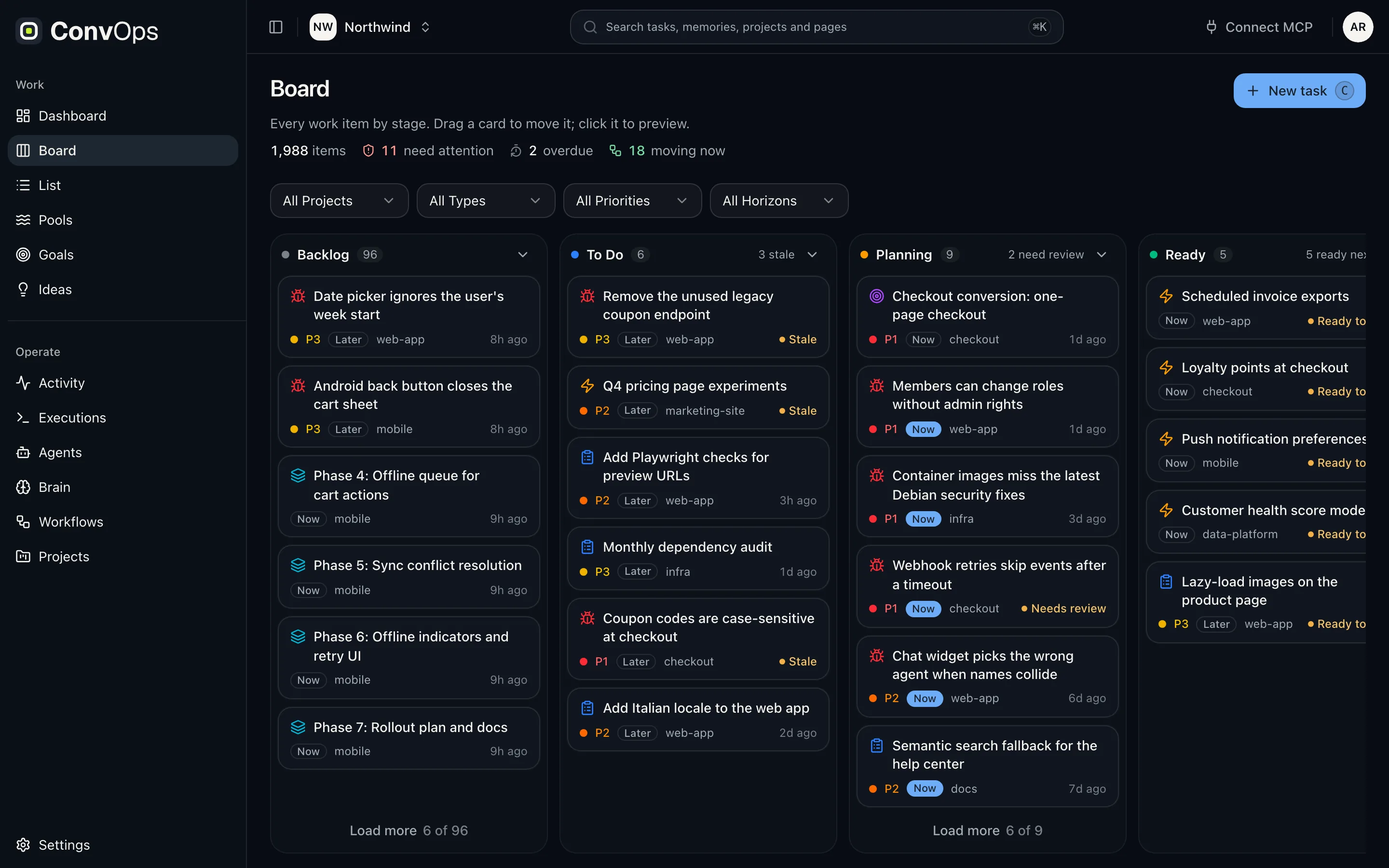This screenshot has width=1389, height=868.
Task: Click the Brain icon in sidebar
Action: (23, 487)
